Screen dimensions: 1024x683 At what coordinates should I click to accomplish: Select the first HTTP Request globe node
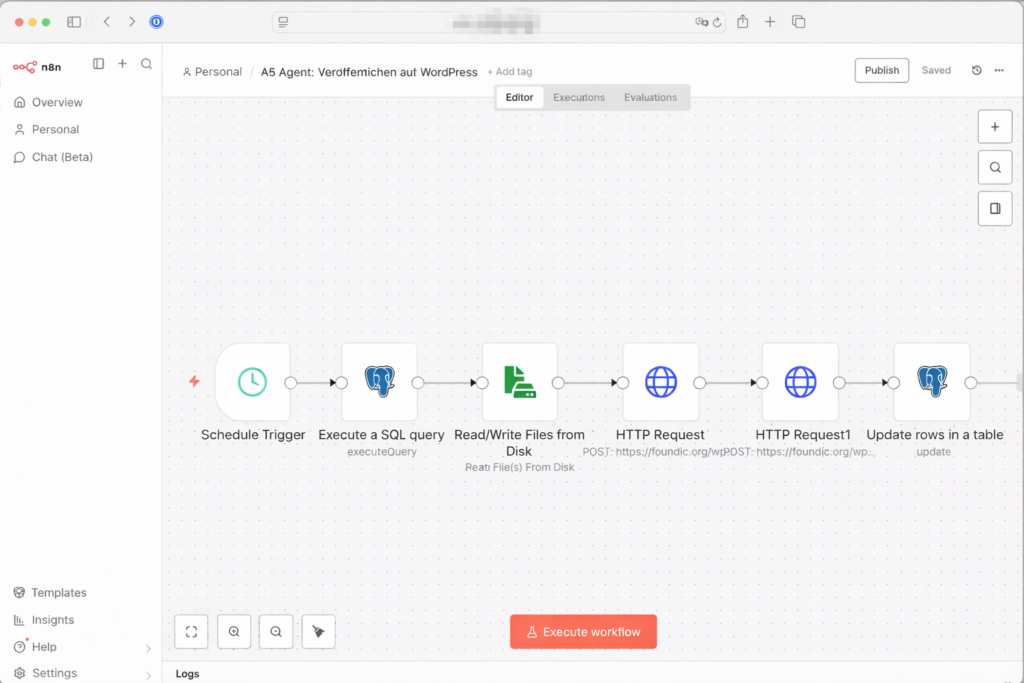(x=660, y=382)
